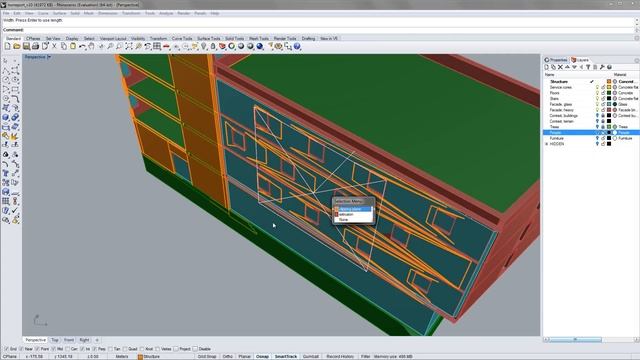Toggle Osnap in the status bar

pyautogui.click(x=262, y=357)
